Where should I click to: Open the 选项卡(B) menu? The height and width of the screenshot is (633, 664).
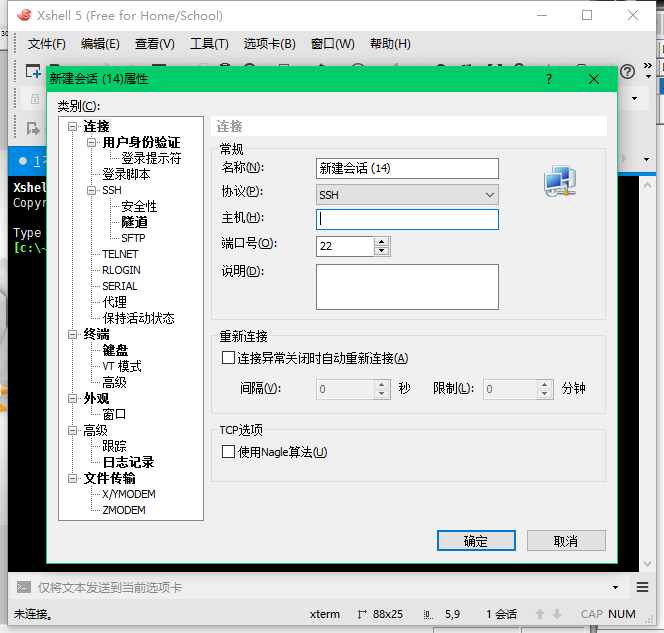coord(269,44)
